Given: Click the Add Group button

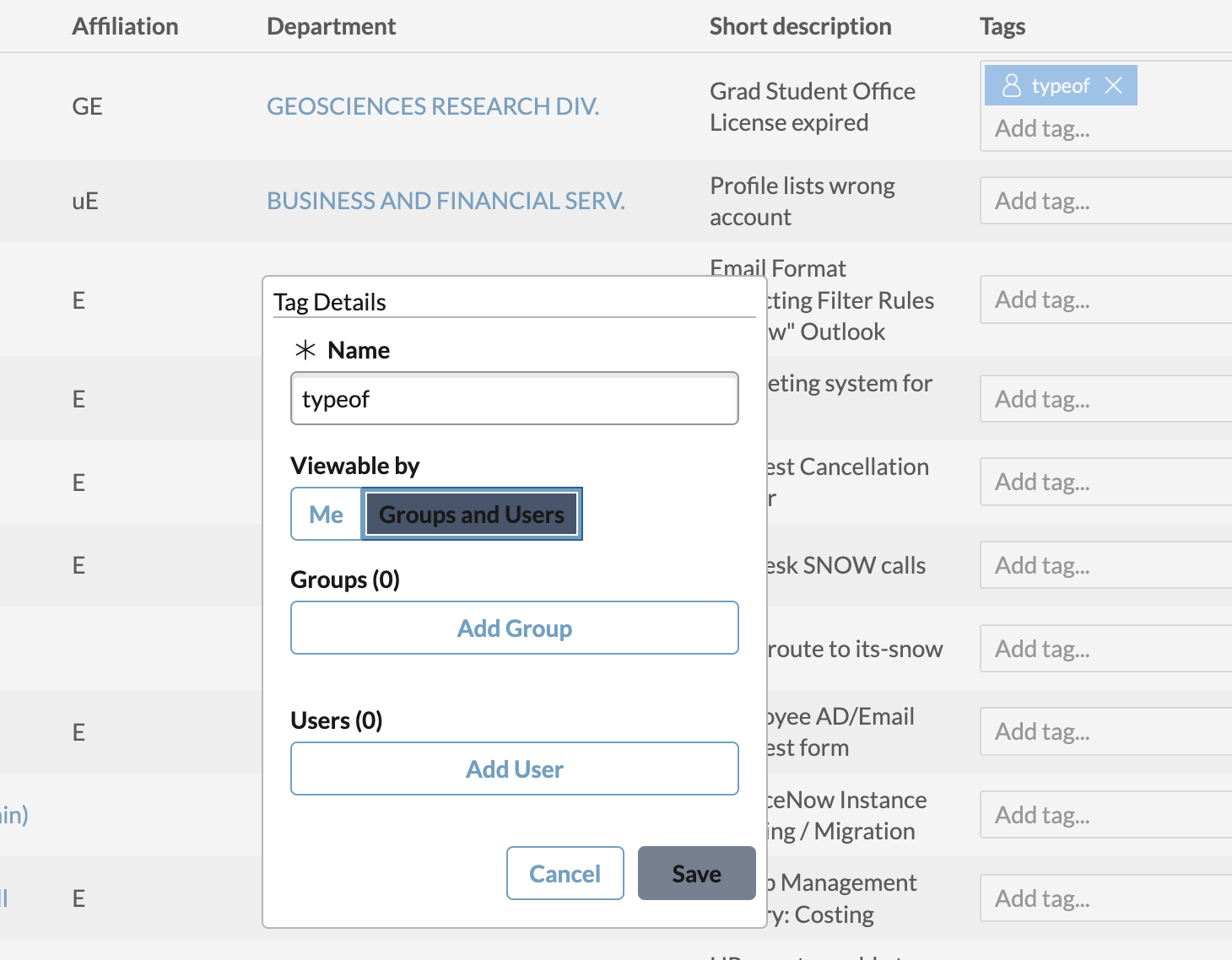Looking at the screenshot, I should (515, 628).
